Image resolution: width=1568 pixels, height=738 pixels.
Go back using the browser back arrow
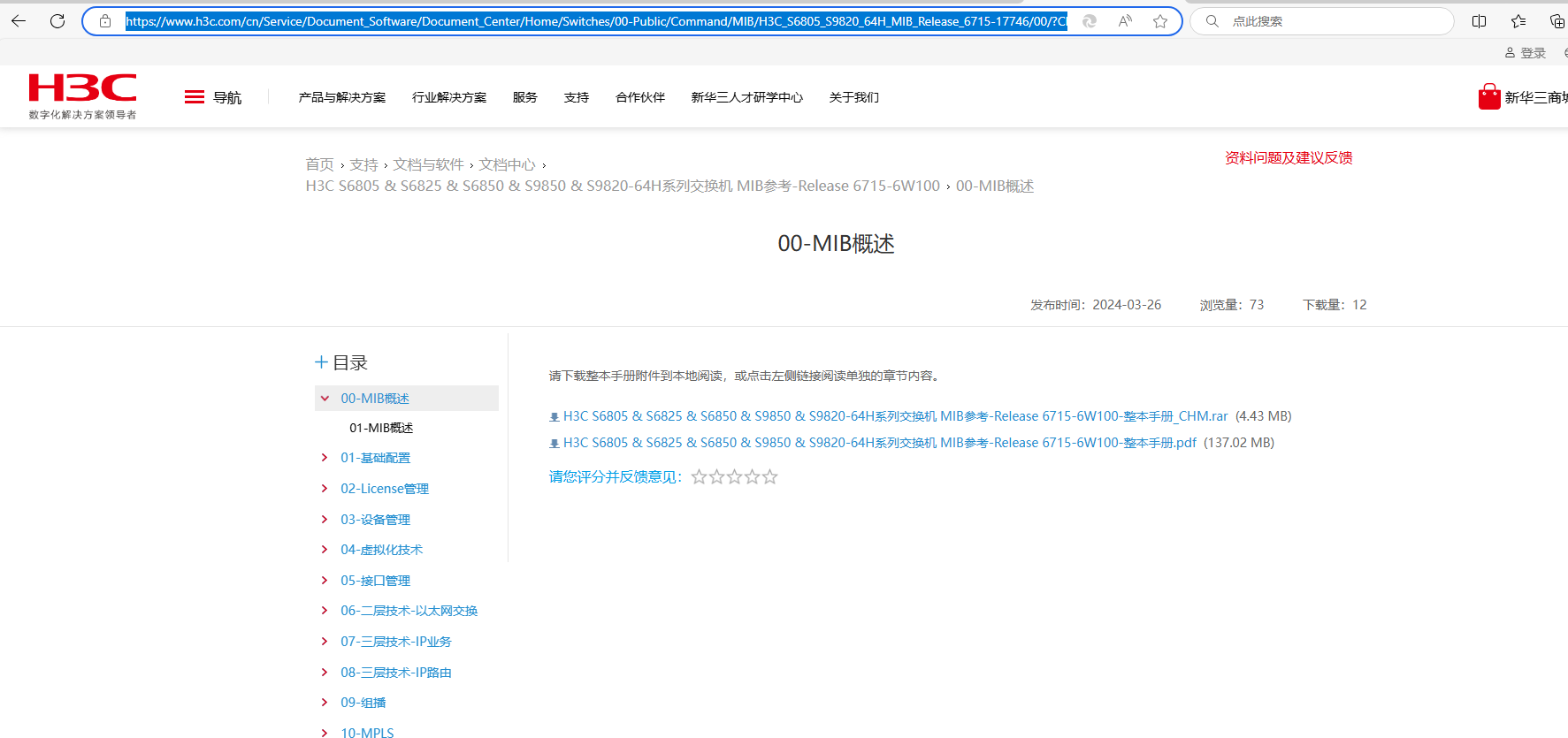(x=19, y=21)
